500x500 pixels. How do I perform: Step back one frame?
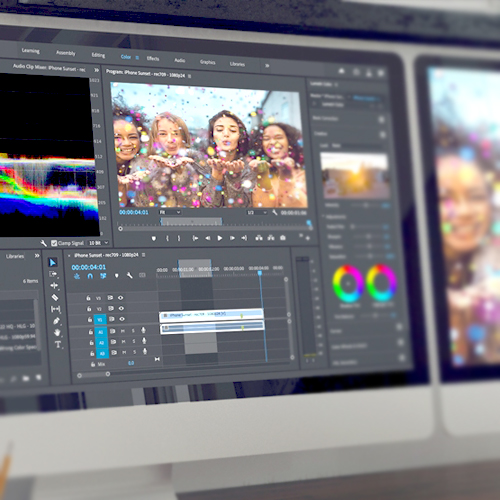tap(207, 238)
